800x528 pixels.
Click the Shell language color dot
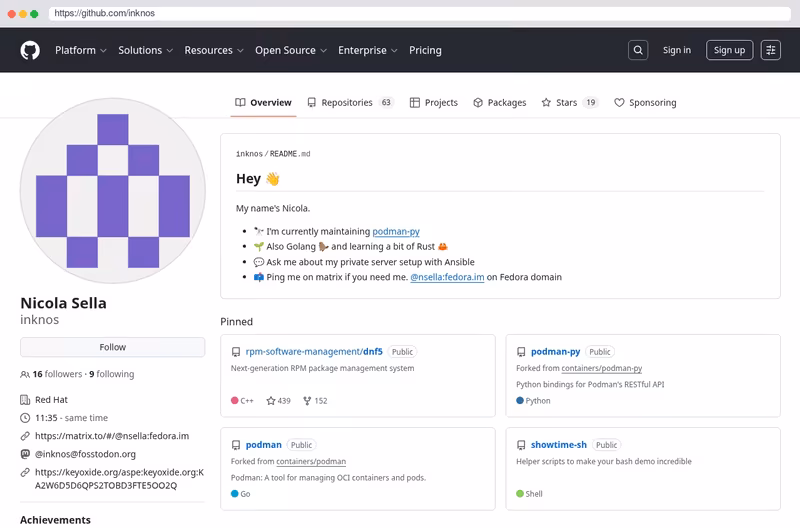pos(520,494)
